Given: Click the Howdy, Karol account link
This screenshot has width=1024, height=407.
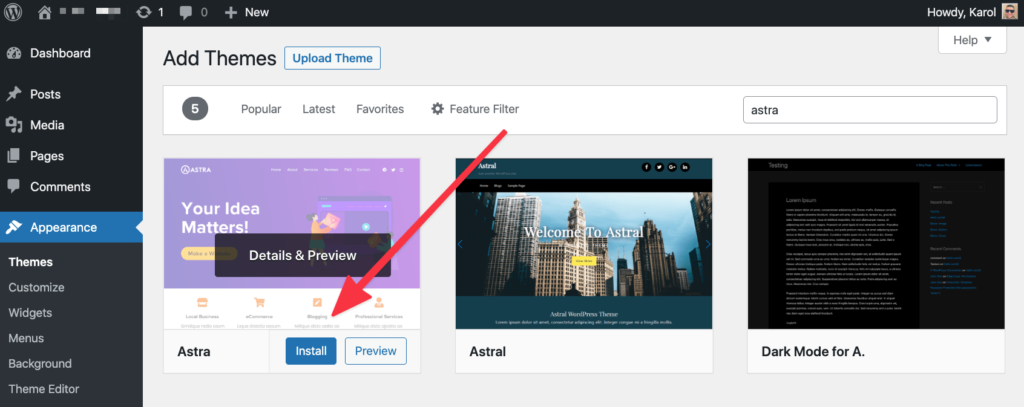Looking at the screenshot, I should click(x=961, y=12).
